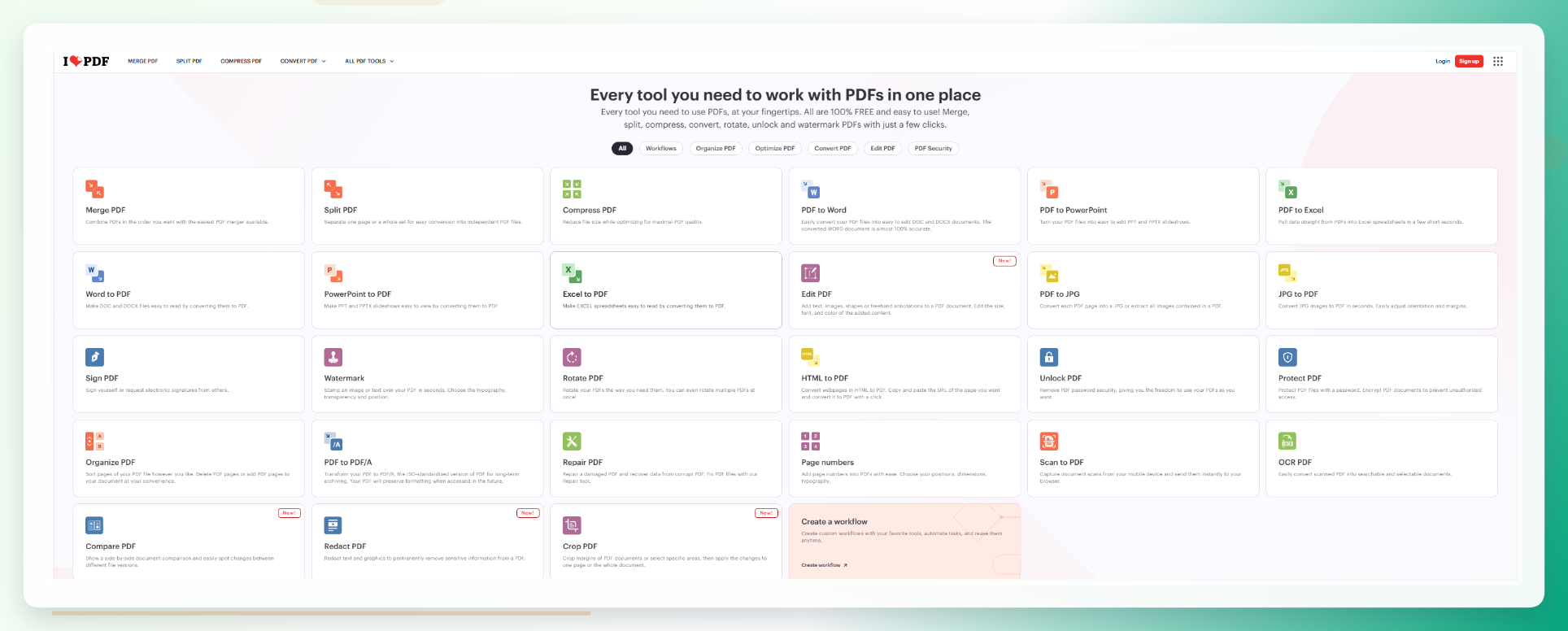Open the Word to PDF icon

[x=94, y=273]
